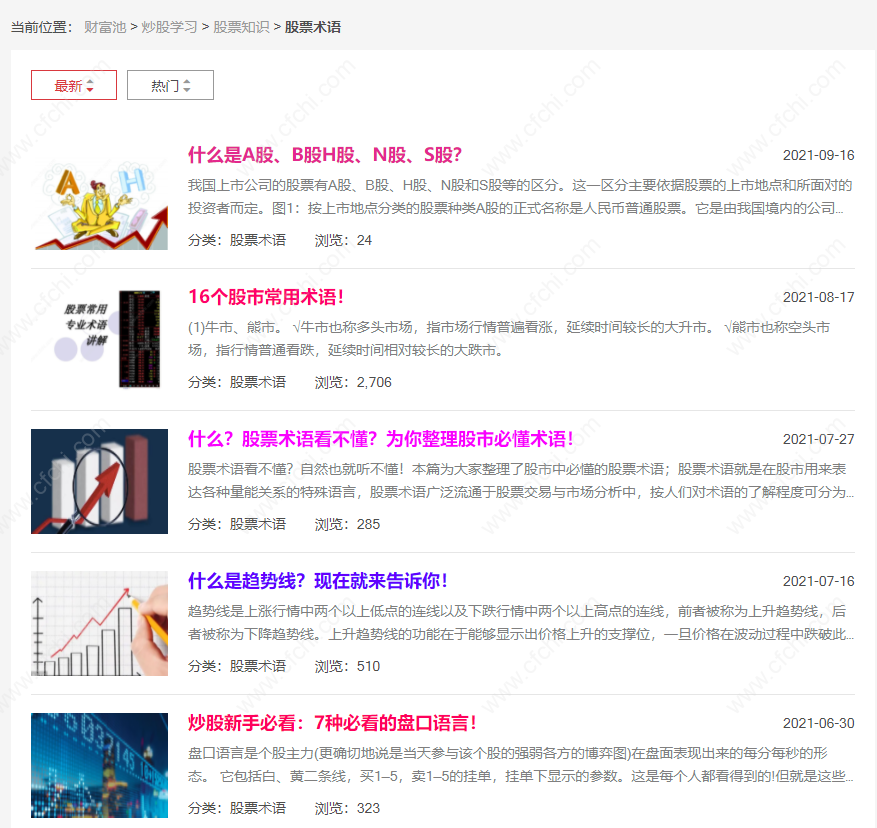The height and width of the screenshot is (828, 877).
Task: Open 炒股学习 breadcrumb link
Action: (169, 27)
